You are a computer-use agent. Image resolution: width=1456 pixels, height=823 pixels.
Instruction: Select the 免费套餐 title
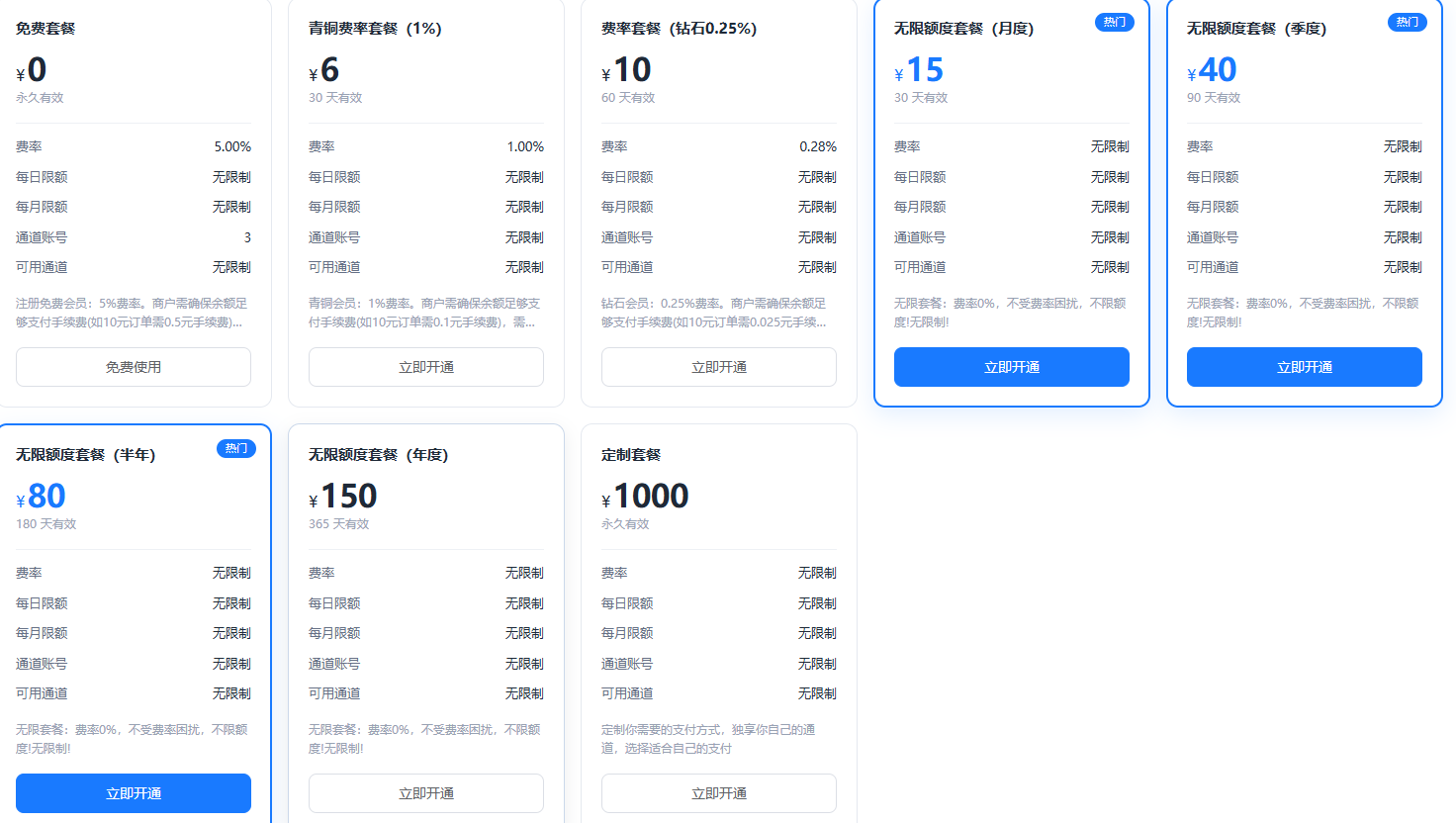pyautogui.click(x=45, y=29)
